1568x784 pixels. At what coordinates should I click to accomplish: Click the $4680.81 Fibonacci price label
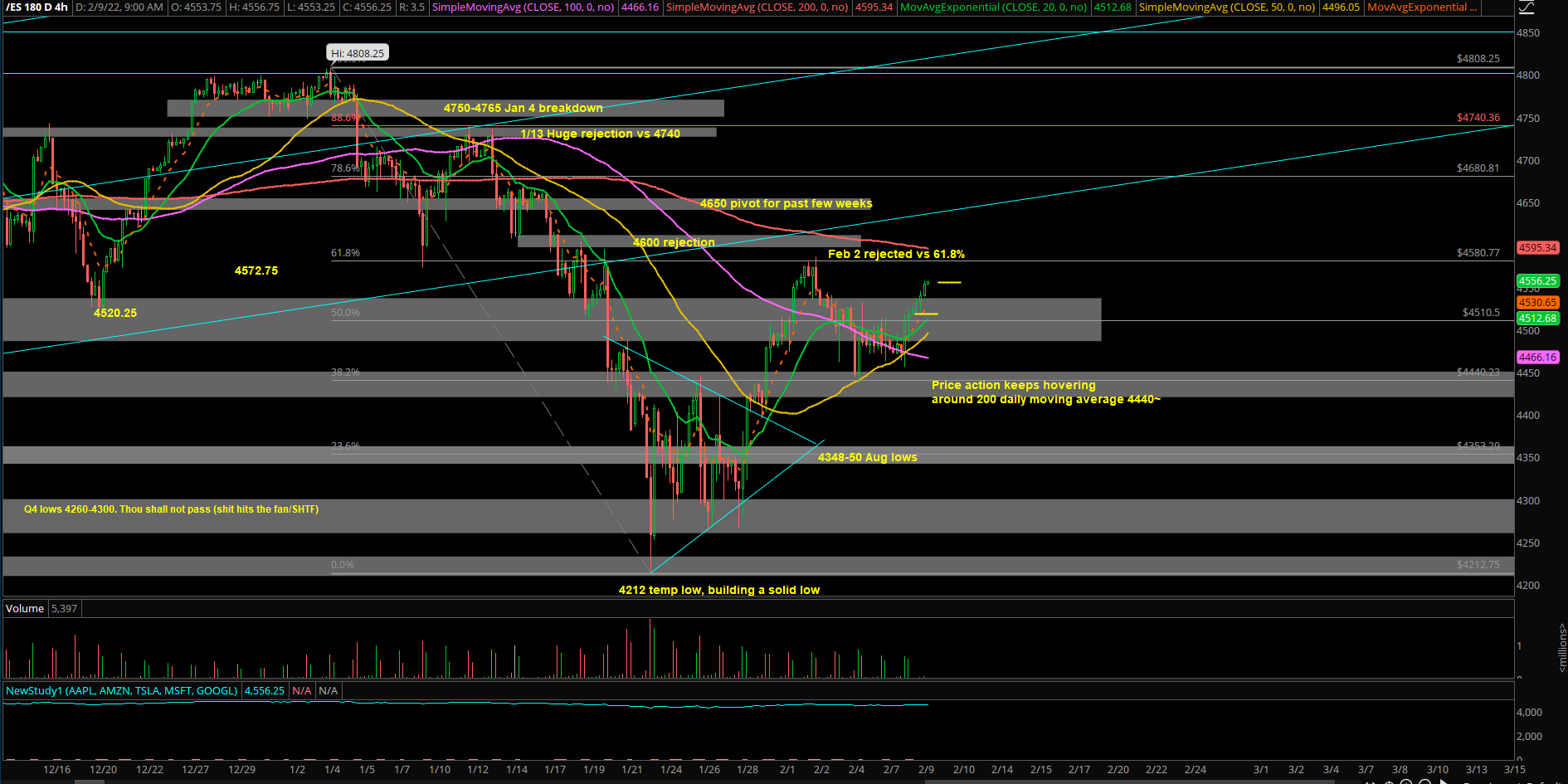(x=1478, y=168)
